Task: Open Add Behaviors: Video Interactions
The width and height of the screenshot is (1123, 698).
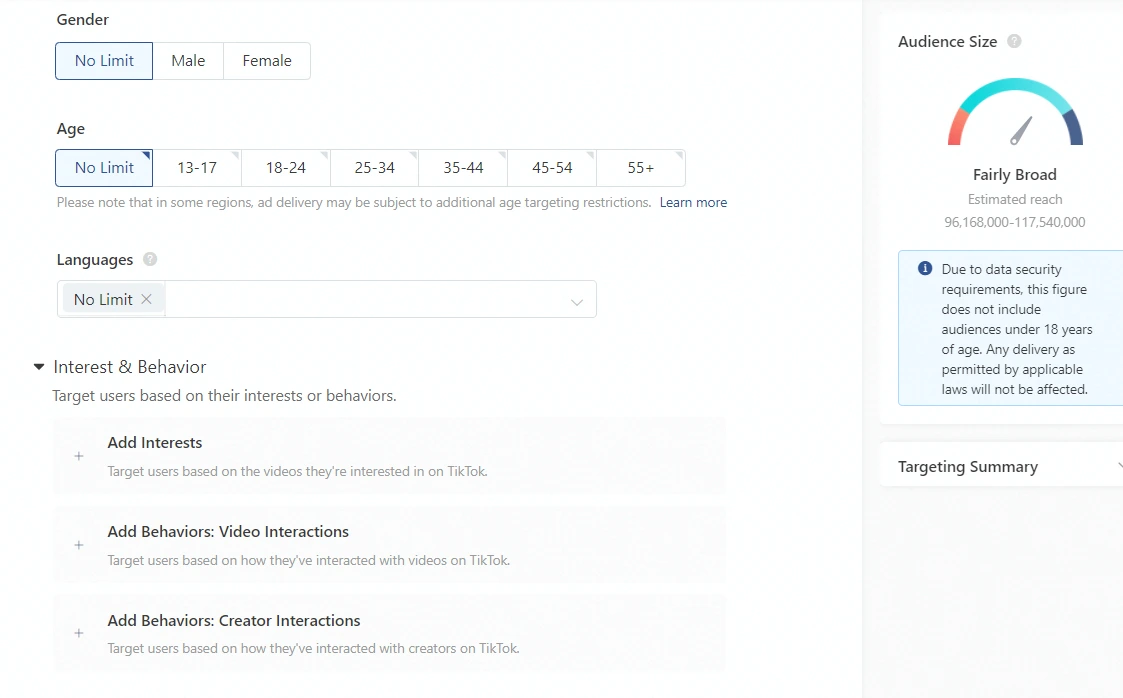Action: click(x=228, y=532)
